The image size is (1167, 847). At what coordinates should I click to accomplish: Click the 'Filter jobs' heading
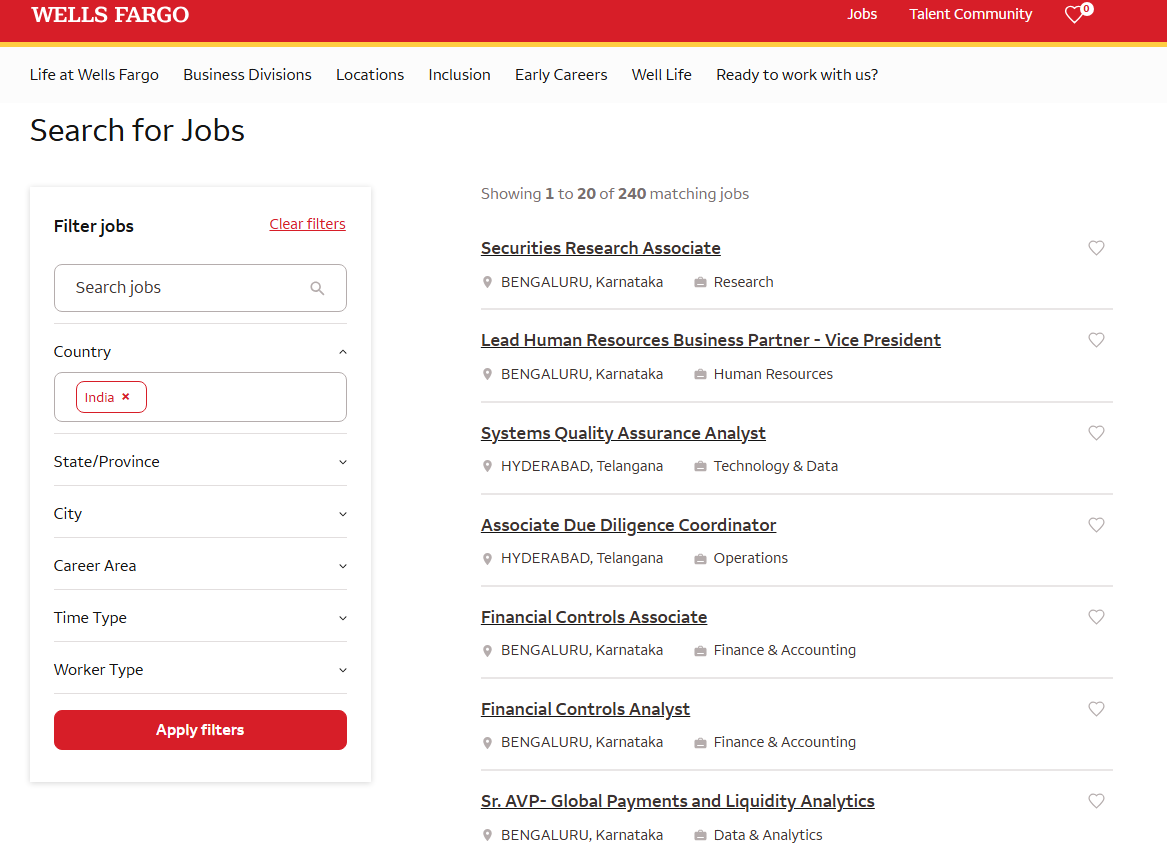(94, 226)
